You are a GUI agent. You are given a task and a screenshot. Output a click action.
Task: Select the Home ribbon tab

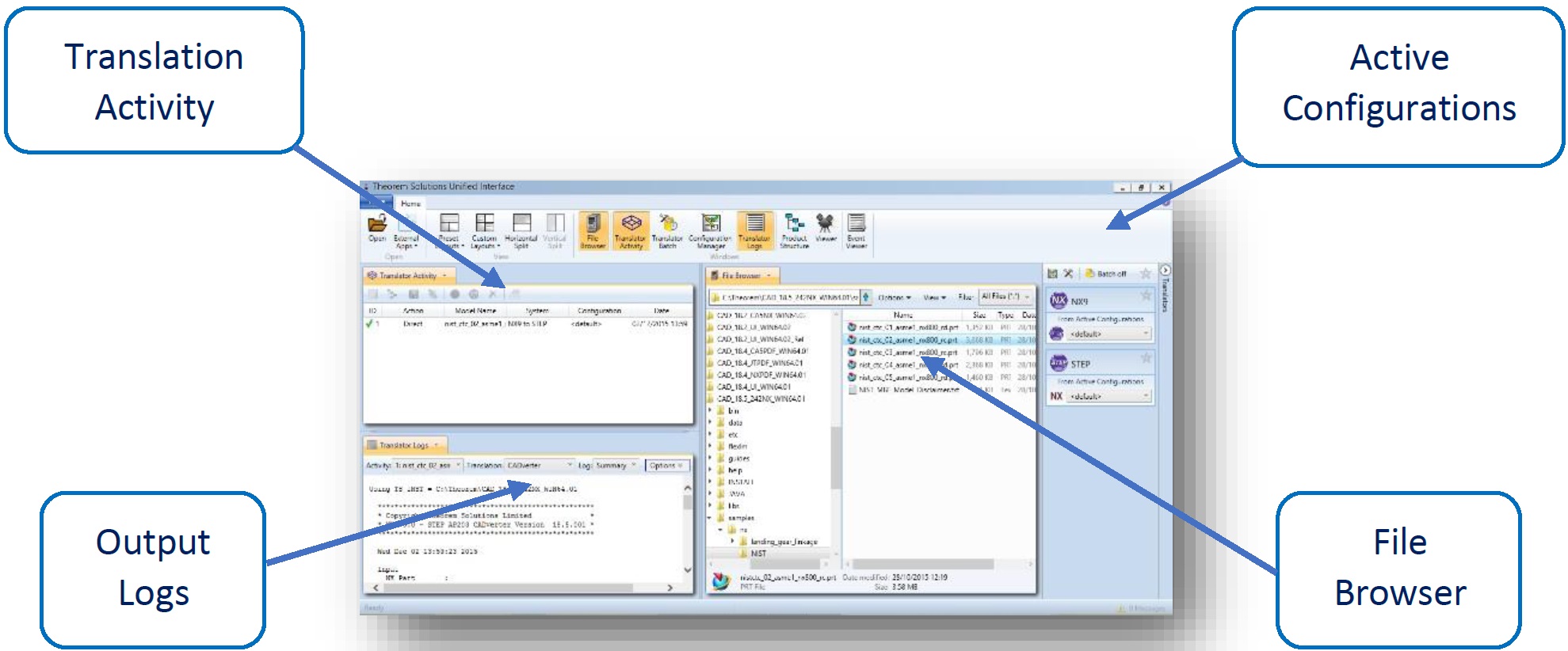coord(410,204)
